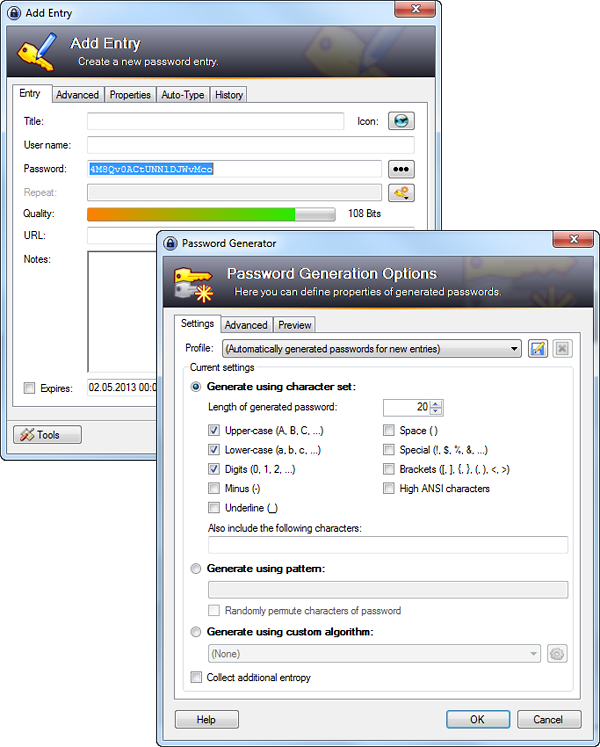Enable the Brackets checkbox

[x=389, y=469]
